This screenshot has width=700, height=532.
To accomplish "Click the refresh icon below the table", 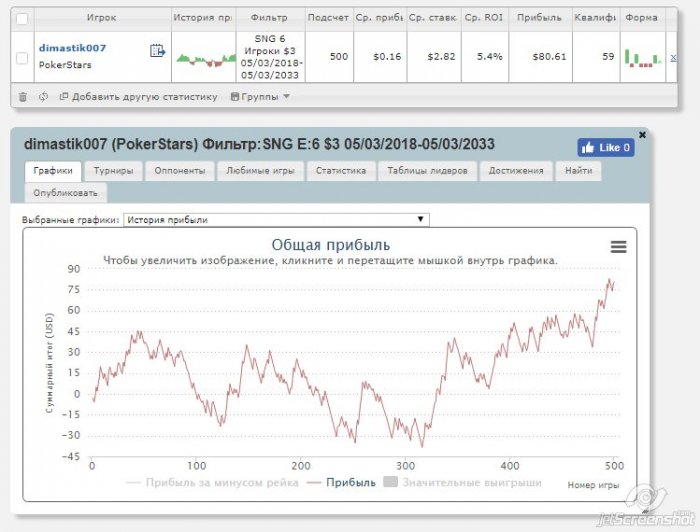I will (43, 96).
